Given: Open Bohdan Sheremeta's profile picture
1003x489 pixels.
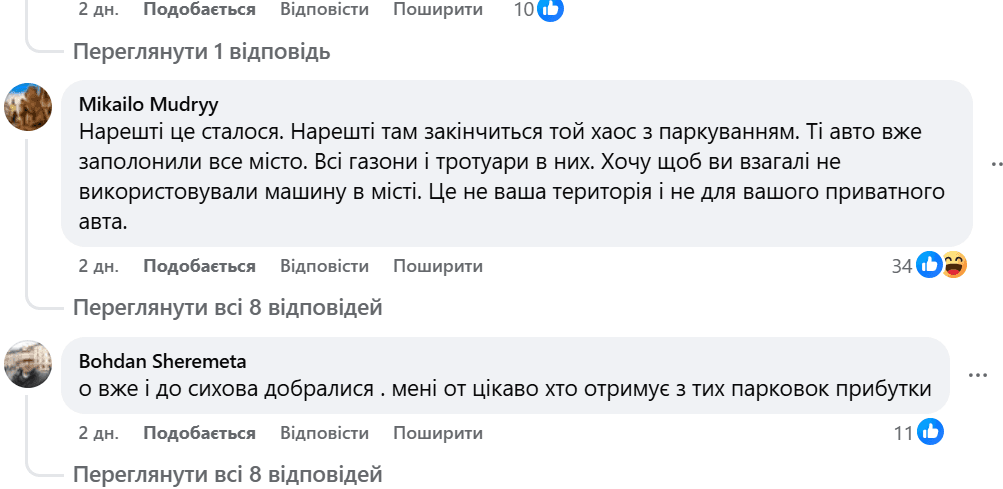Looking at the screenshot, I should pos(28,364).
